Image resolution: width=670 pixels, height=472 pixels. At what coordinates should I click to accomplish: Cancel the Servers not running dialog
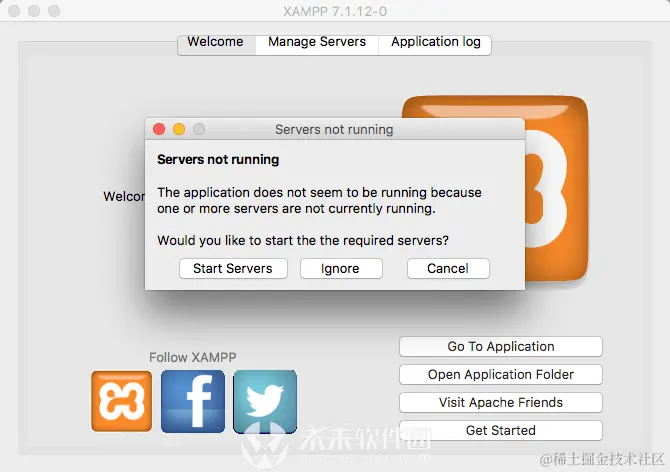coord(448,268)
